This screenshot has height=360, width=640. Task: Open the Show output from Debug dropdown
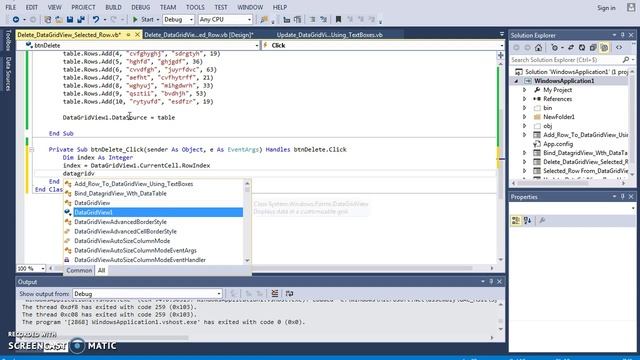(147, 293)
